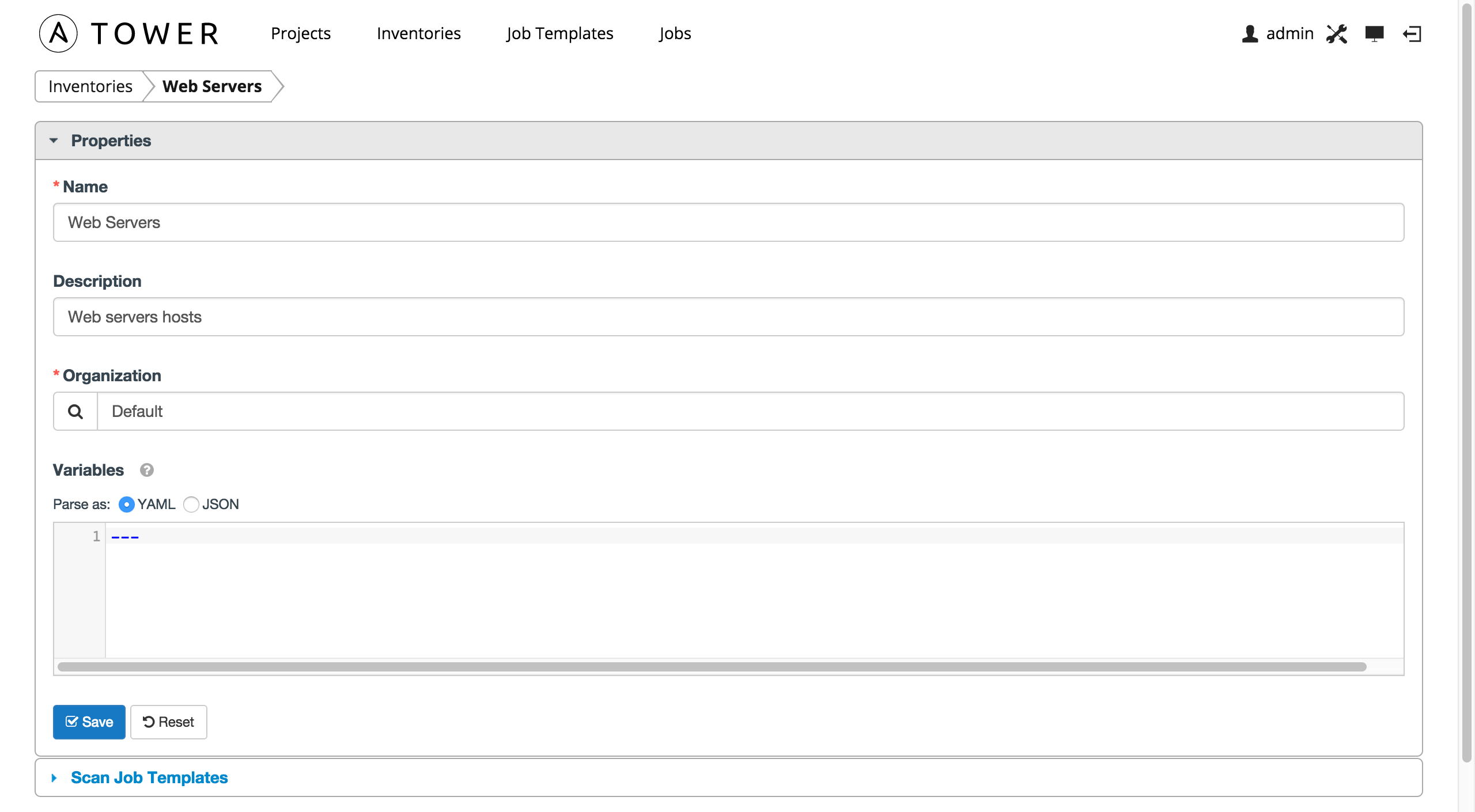Click the Reset button
Image resolution: width=1475 pixels, height=812 pixels.
click(x=168, y=721)
